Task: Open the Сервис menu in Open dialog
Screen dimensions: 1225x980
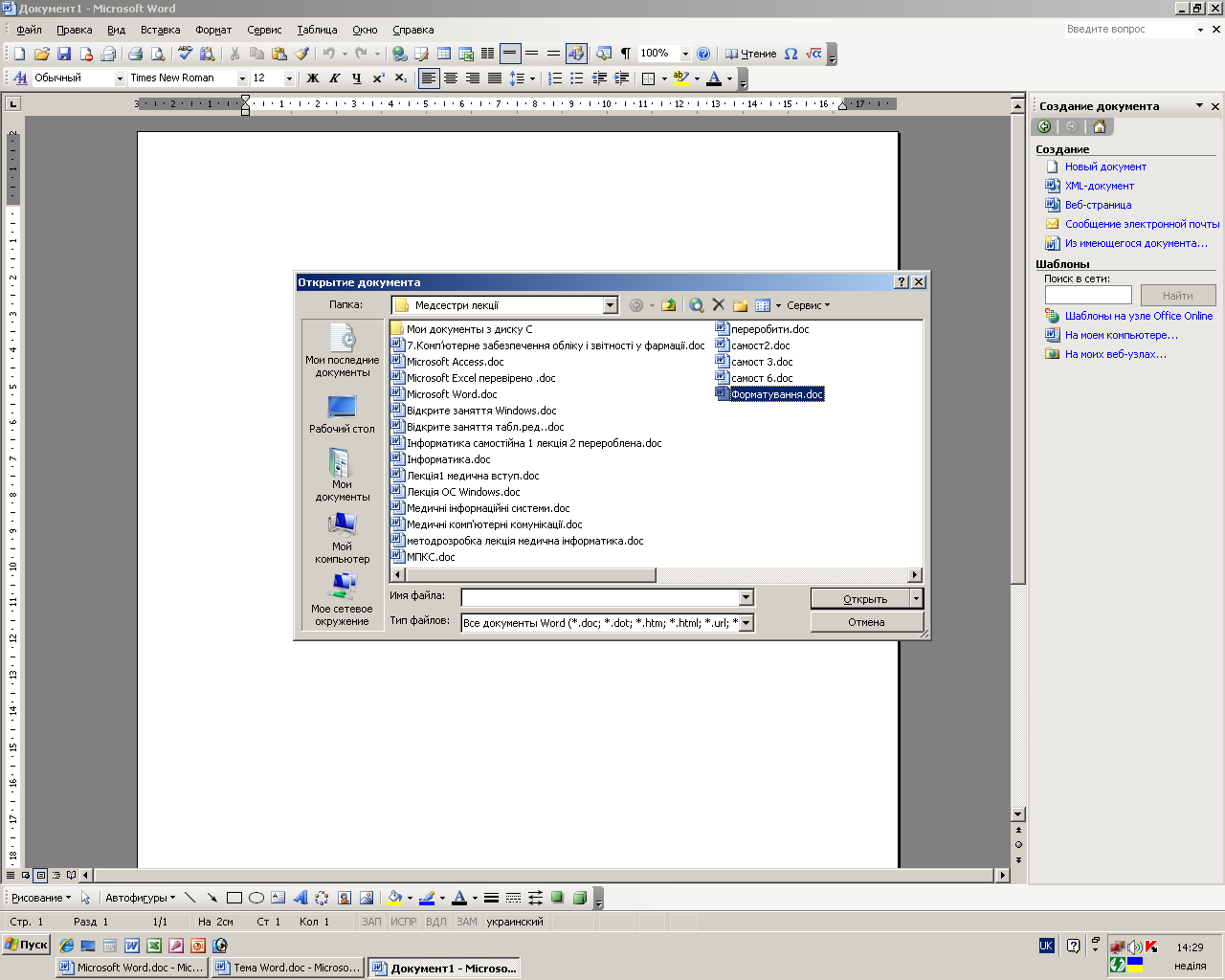Action: point(809,305)
